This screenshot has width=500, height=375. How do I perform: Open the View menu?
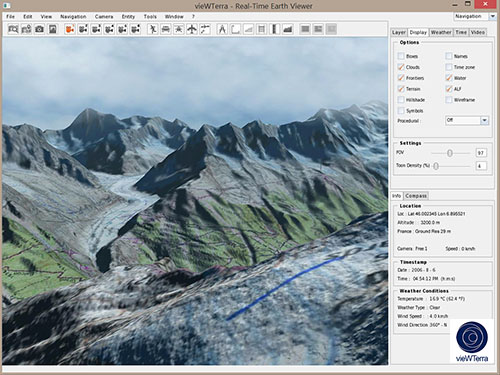tap(46, 16)
